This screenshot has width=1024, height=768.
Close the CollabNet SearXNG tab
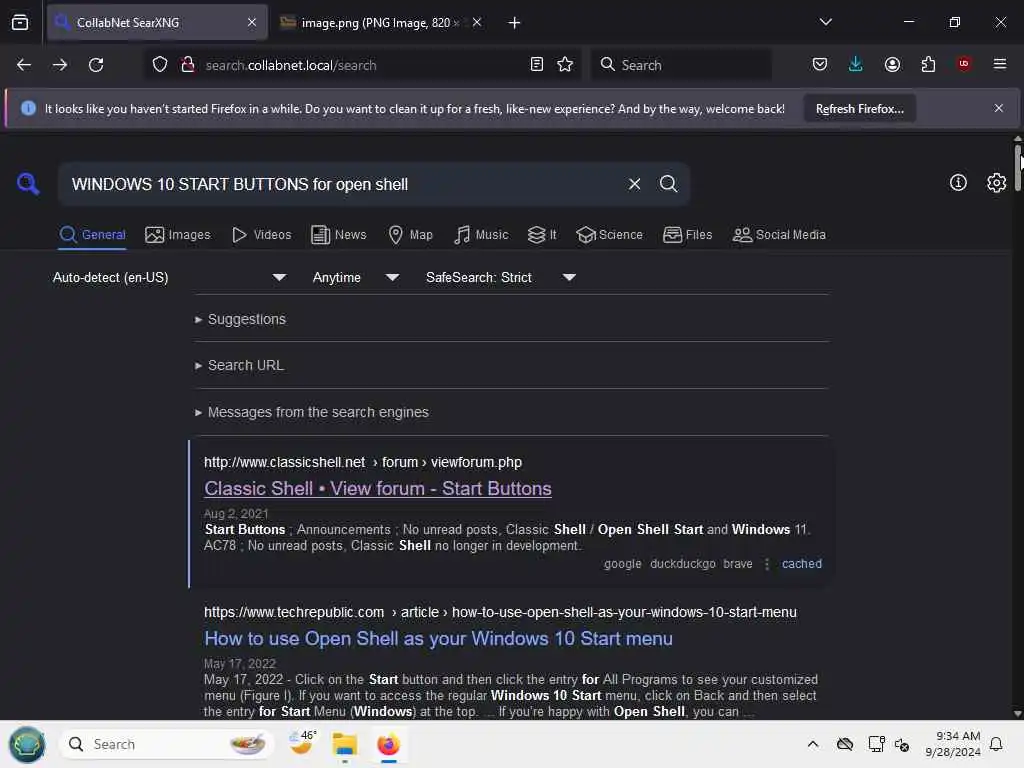coord(252,22)
